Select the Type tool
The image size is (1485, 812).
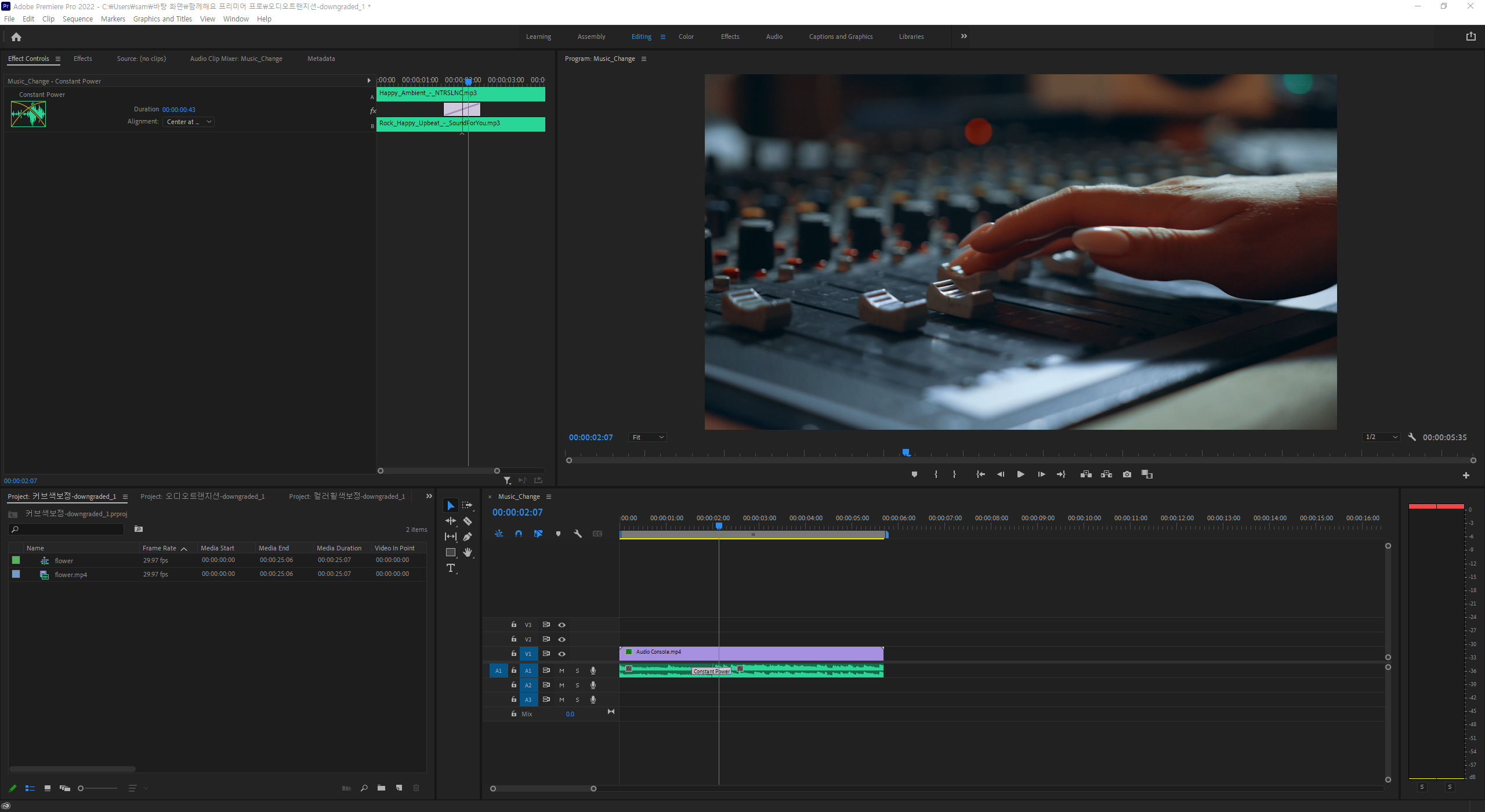point(451,568)
